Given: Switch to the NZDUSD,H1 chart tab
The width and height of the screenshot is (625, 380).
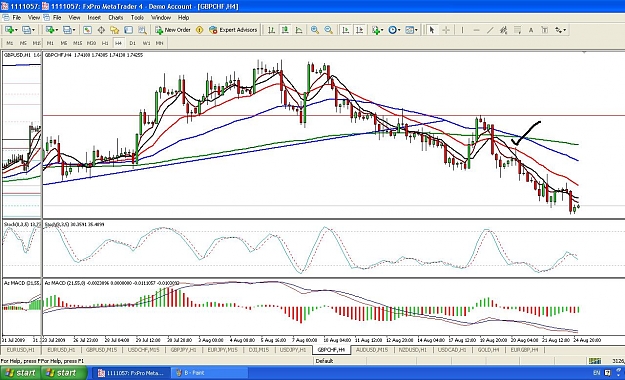Looking at the screenshot, I should pos(413,350).
